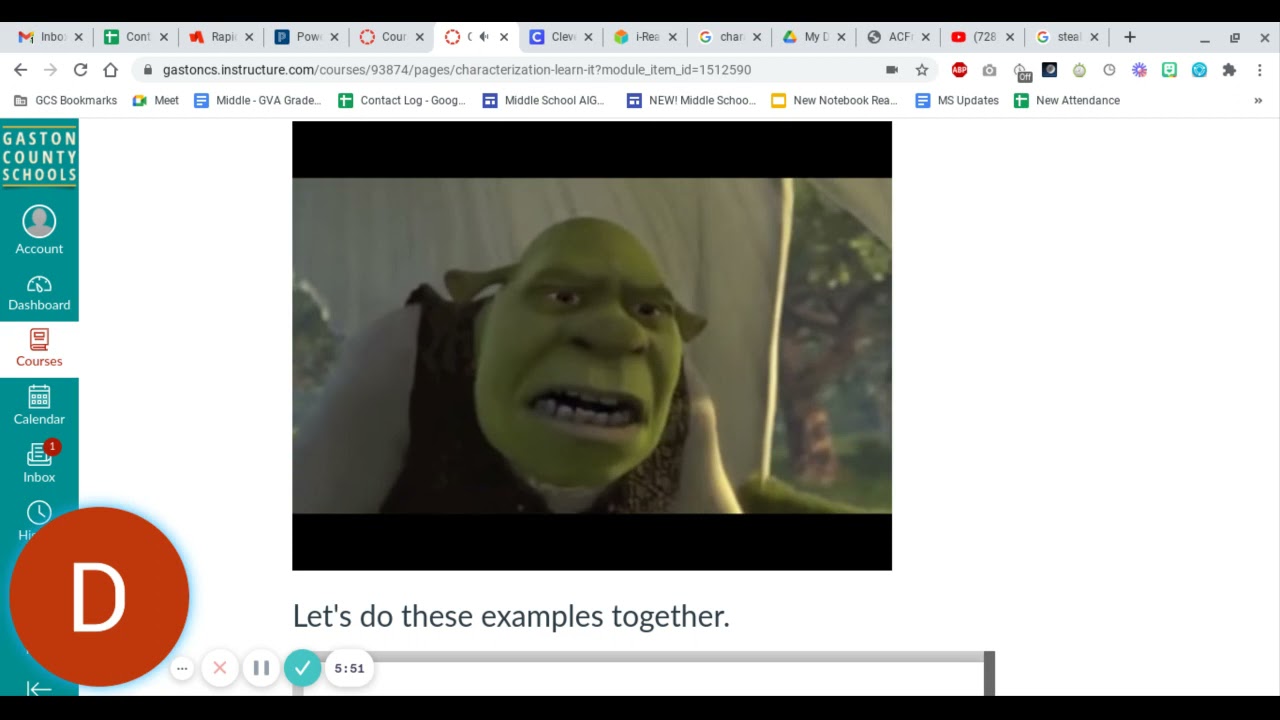Open the Canvas Inbox

pyautogui.click(x=39, y=463)
